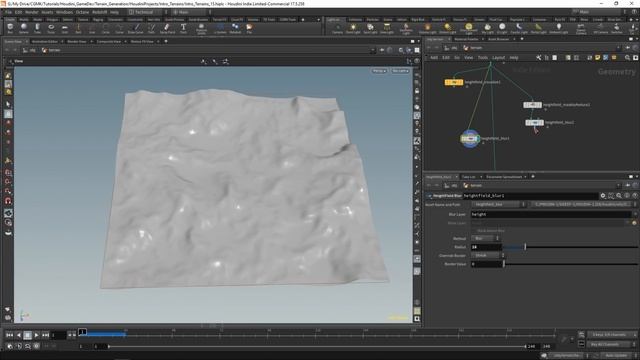
Task: Select the Spray Paint shelf tool
Action: click(x=167, y=28)
